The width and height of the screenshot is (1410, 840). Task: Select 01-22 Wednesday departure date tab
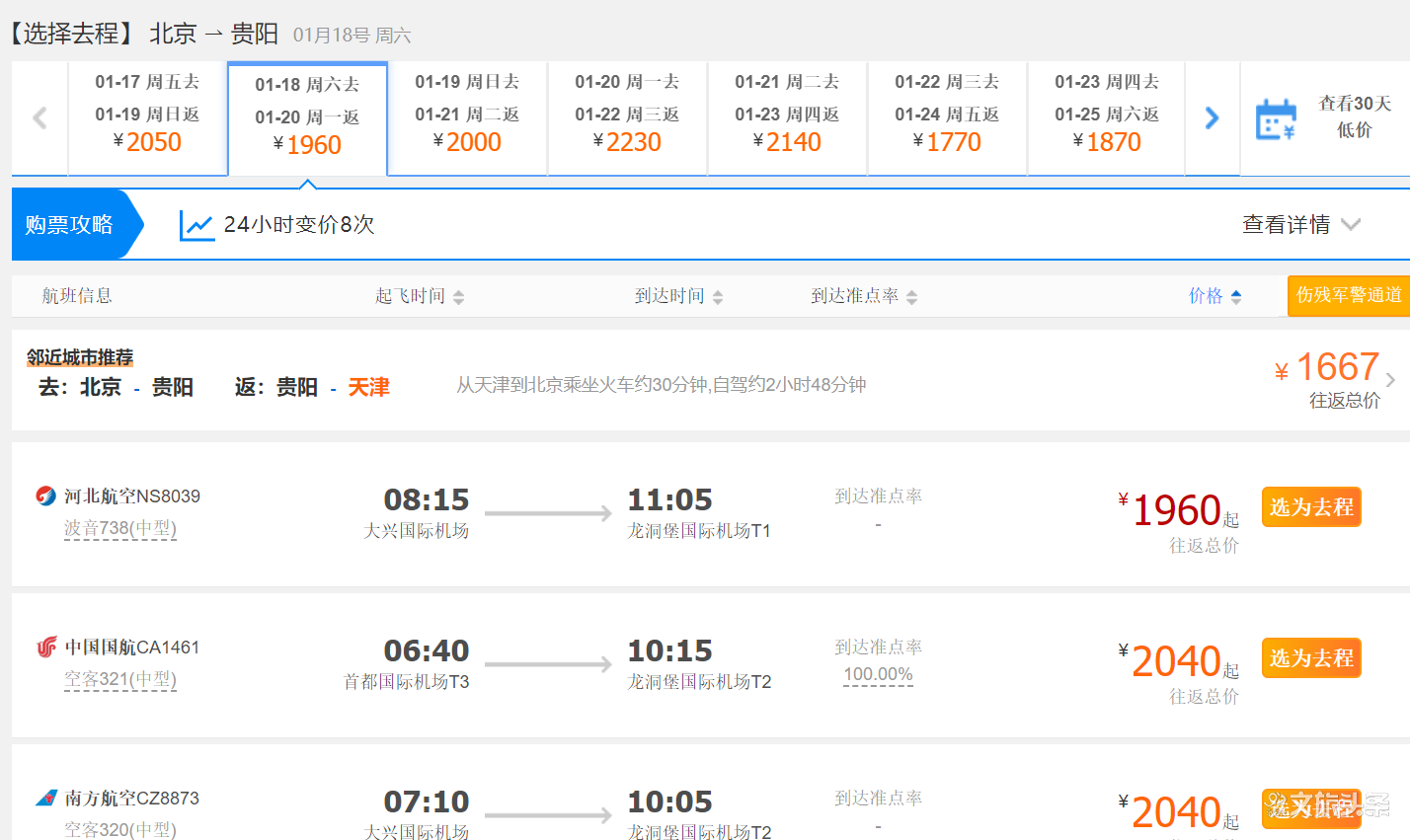(x=947, y=118)
